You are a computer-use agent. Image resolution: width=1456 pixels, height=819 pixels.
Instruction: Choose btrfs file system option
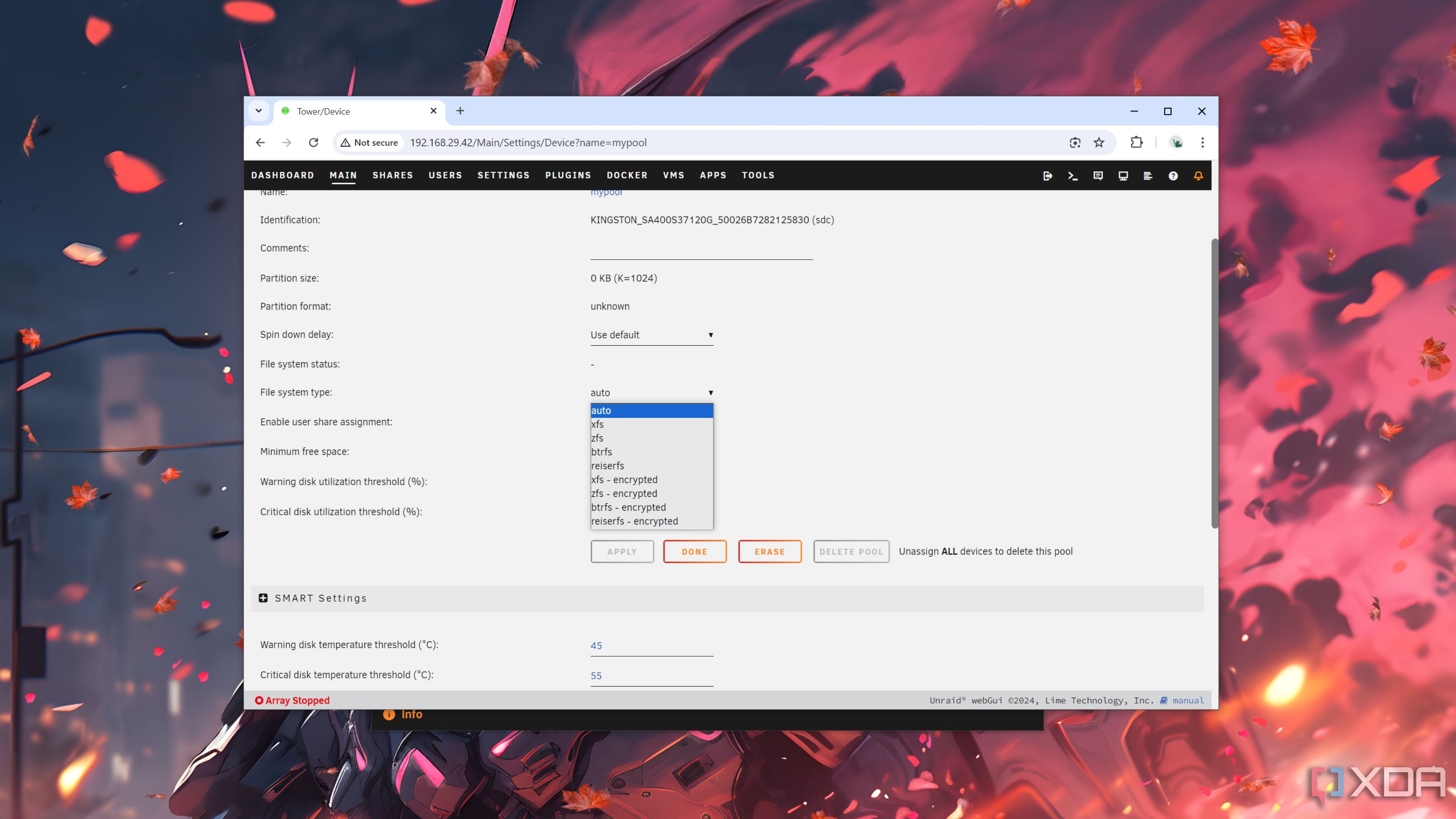[652, 452]
